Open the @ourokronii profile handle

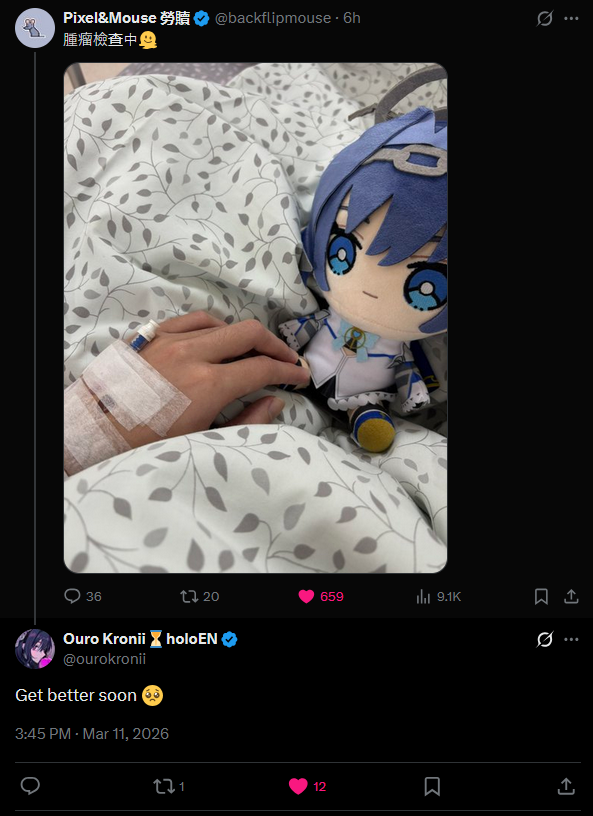click(104, 659)
